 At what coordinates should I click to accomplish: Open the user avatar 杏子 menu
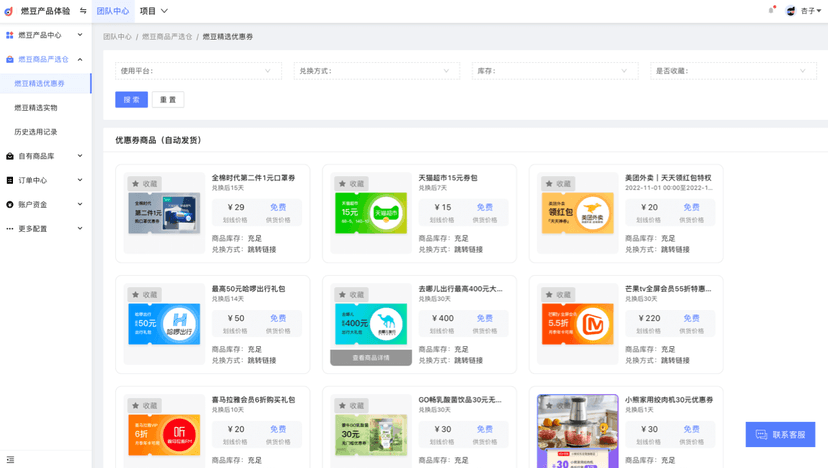tap(803, 11)
